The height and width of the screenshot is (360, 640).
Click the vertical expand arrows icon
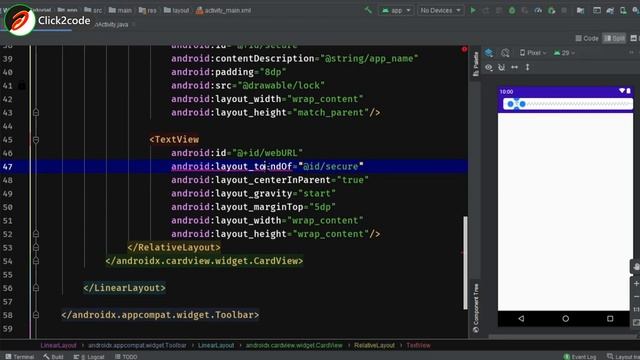(x=527, y=67)
